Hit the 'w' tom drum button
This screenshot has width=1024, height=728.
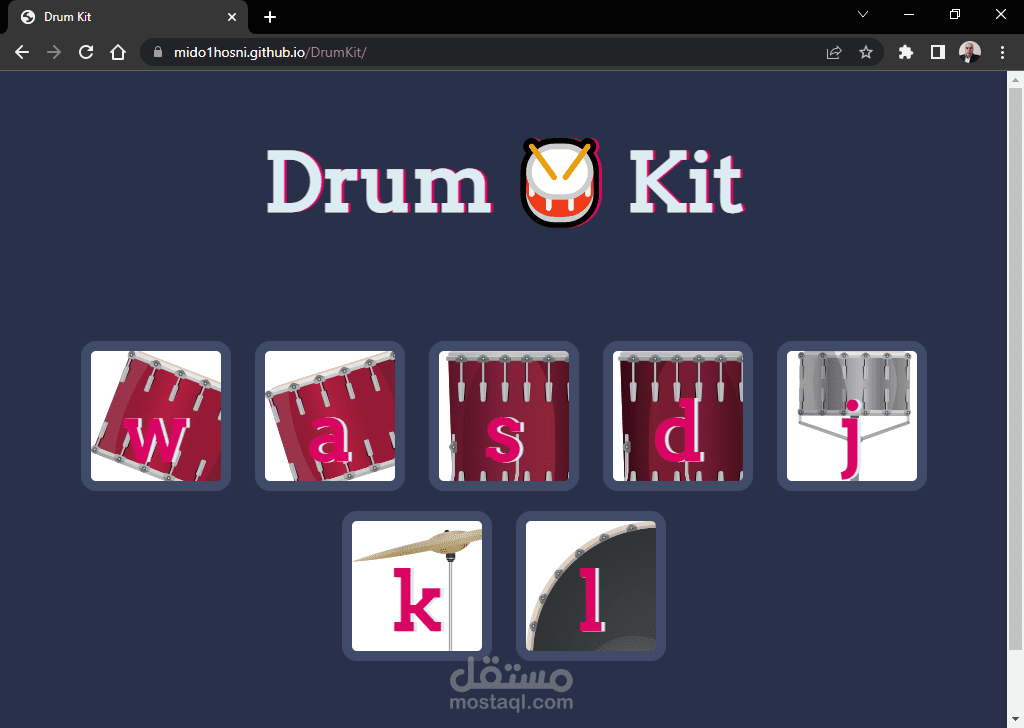156,416
